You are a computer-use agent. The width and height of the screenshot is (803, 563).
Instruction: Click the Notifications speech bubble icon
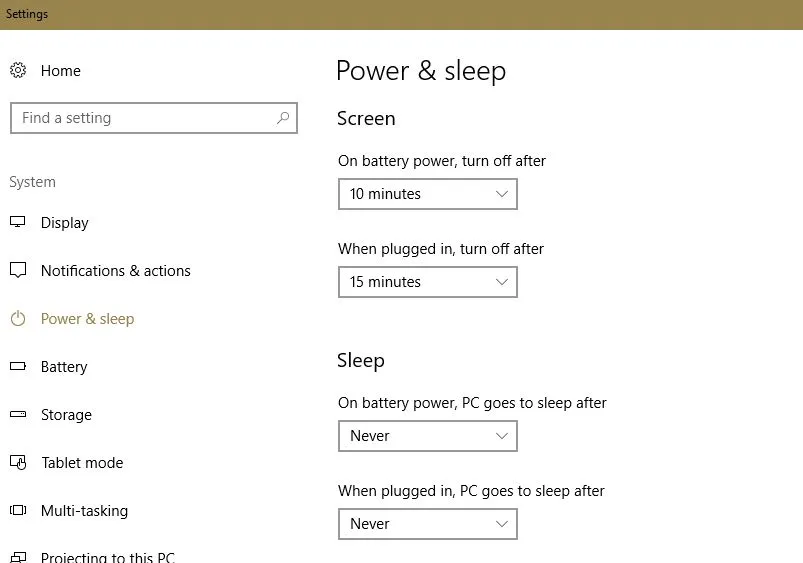tap(18, 270)
